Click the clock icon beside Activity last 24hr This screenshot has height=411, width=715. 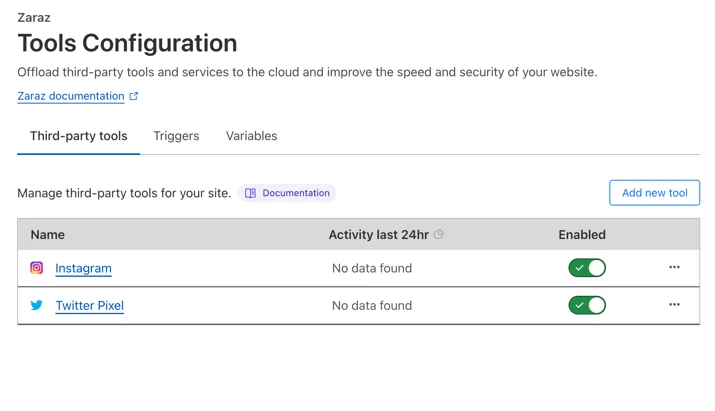point(439,234)
